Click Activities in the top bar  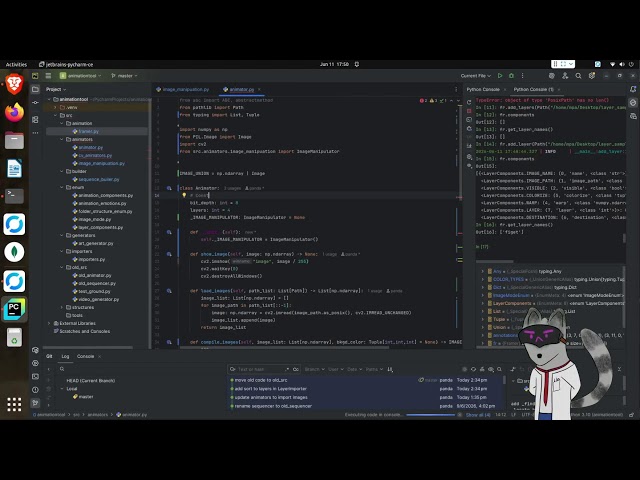(x=16, y=64)
